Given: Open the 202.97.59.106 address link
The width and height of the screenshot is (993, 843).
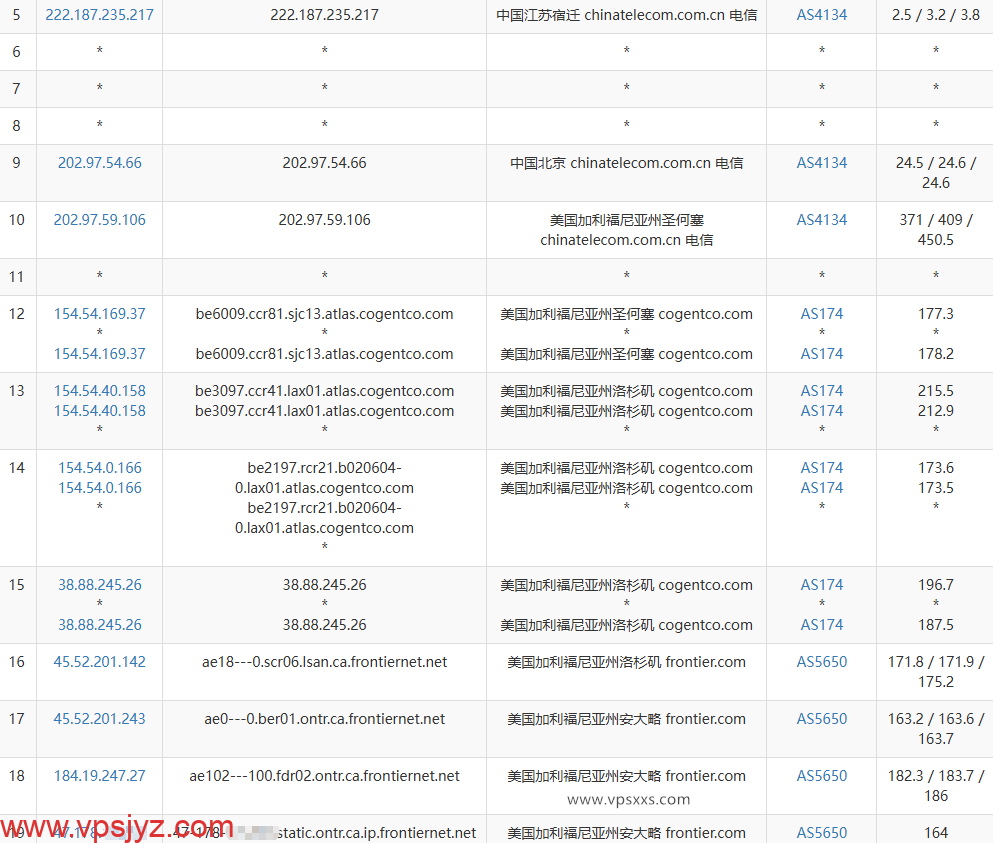Looking at the screenshot, I should coord(99,219).
